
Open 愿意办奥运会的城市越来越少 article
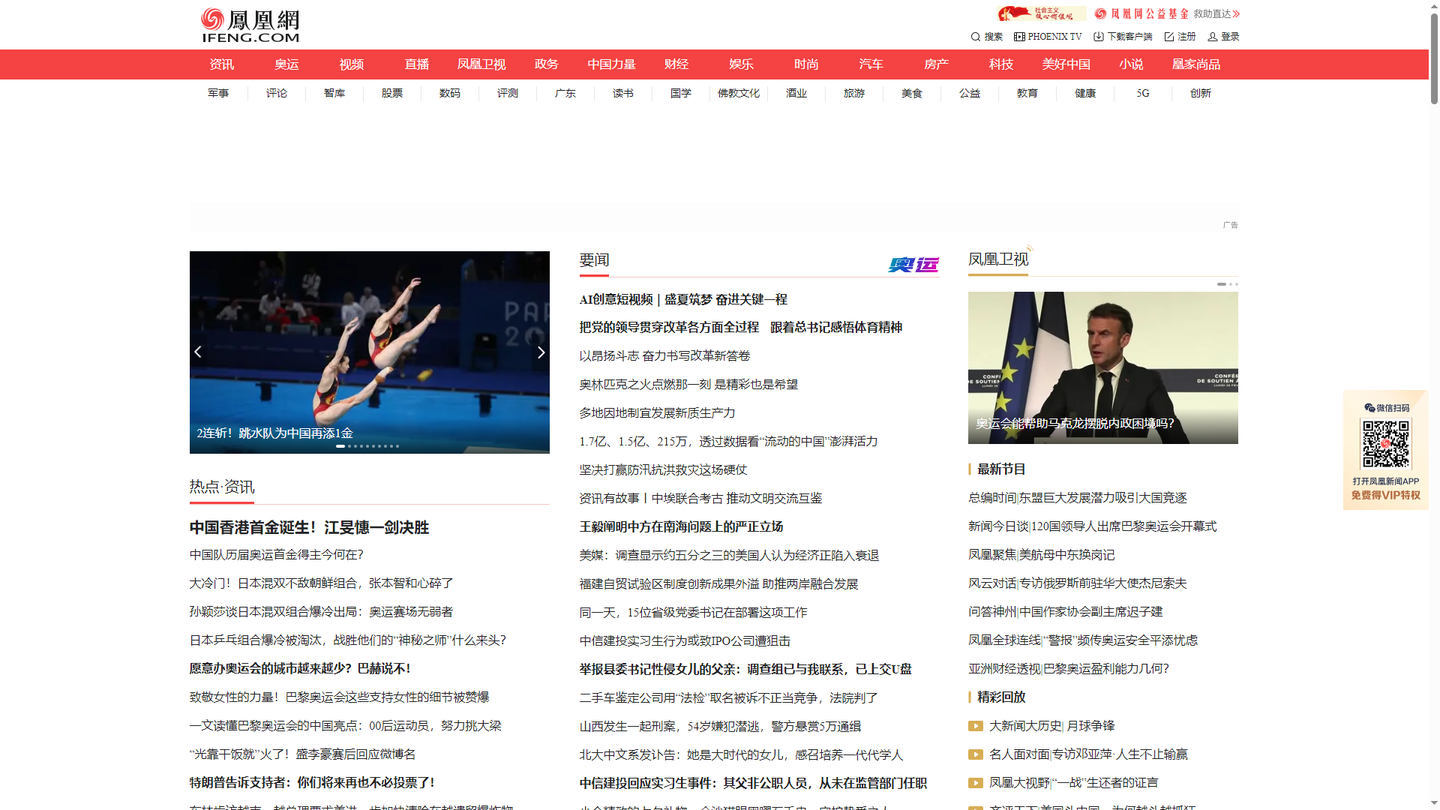point(300,669)
